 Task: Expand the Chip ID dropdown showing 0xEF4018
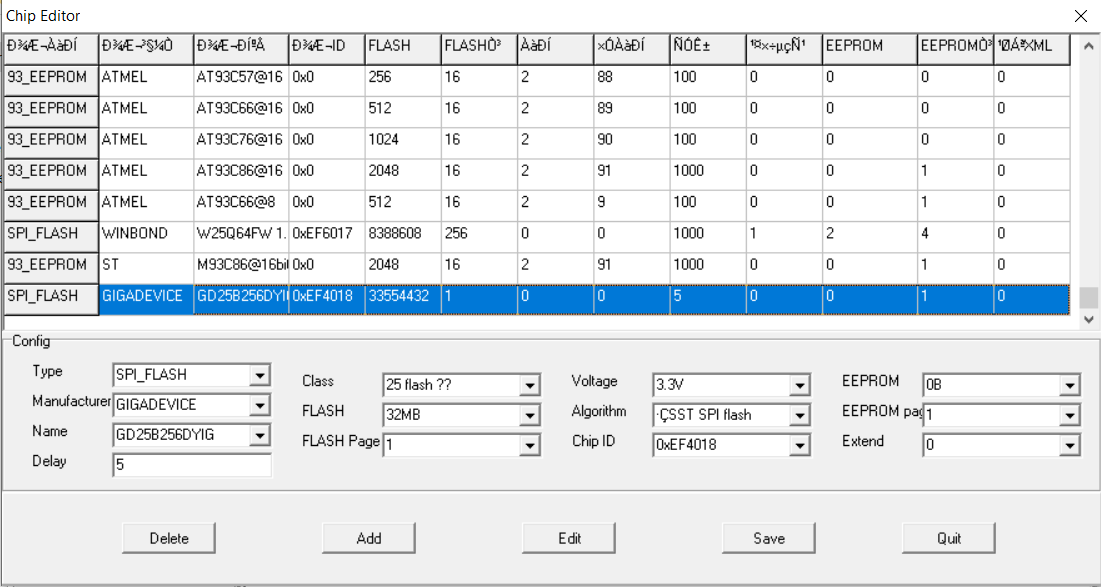point(799,444)
